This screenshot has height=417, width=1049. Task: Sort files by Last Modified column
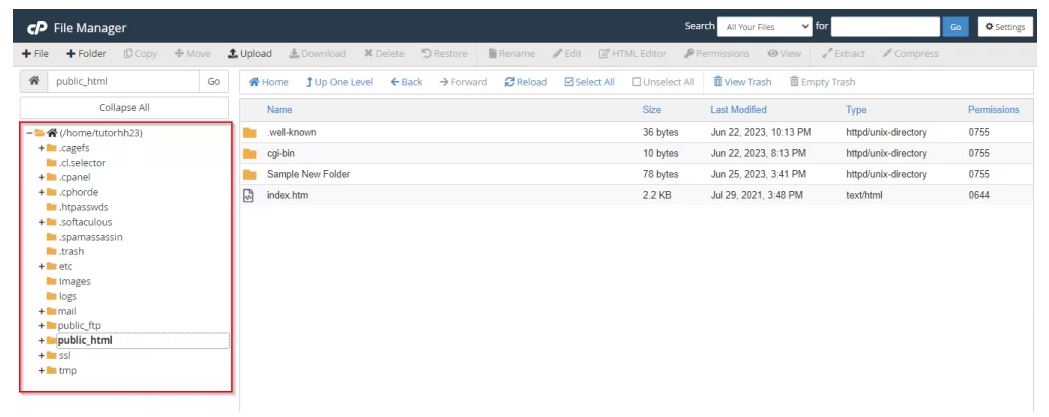point(738,110)
